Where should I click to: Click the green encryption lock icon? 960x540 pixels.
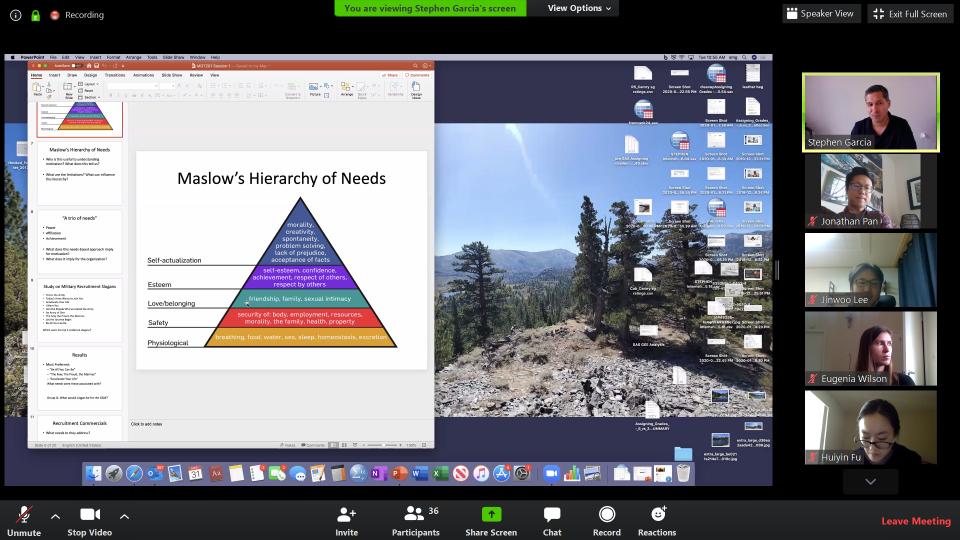coord(36,15)
